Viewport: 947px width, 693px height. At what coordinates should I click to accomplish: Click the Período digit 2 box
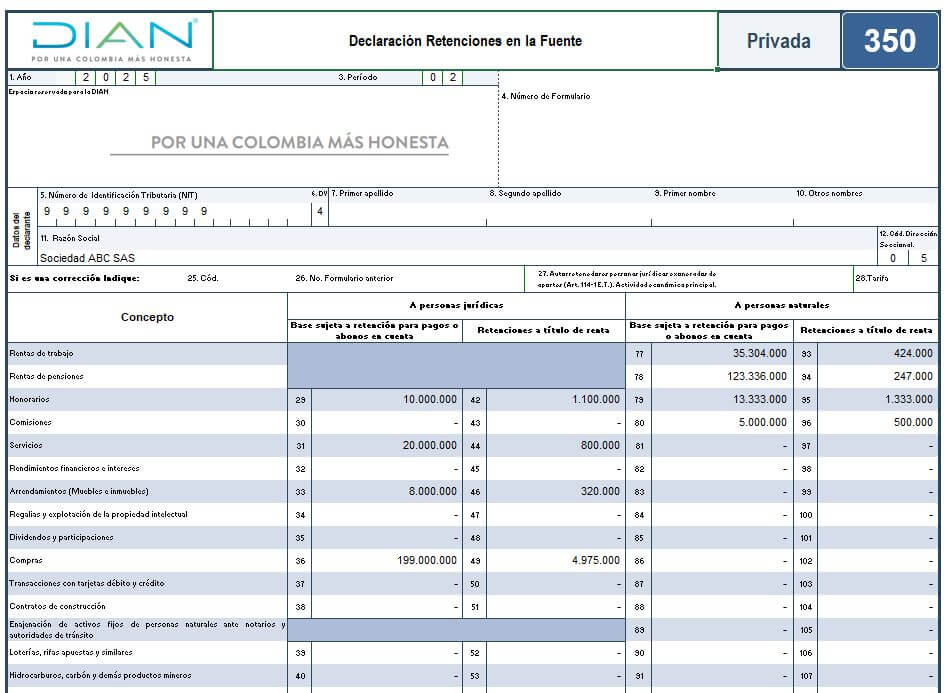452,77
